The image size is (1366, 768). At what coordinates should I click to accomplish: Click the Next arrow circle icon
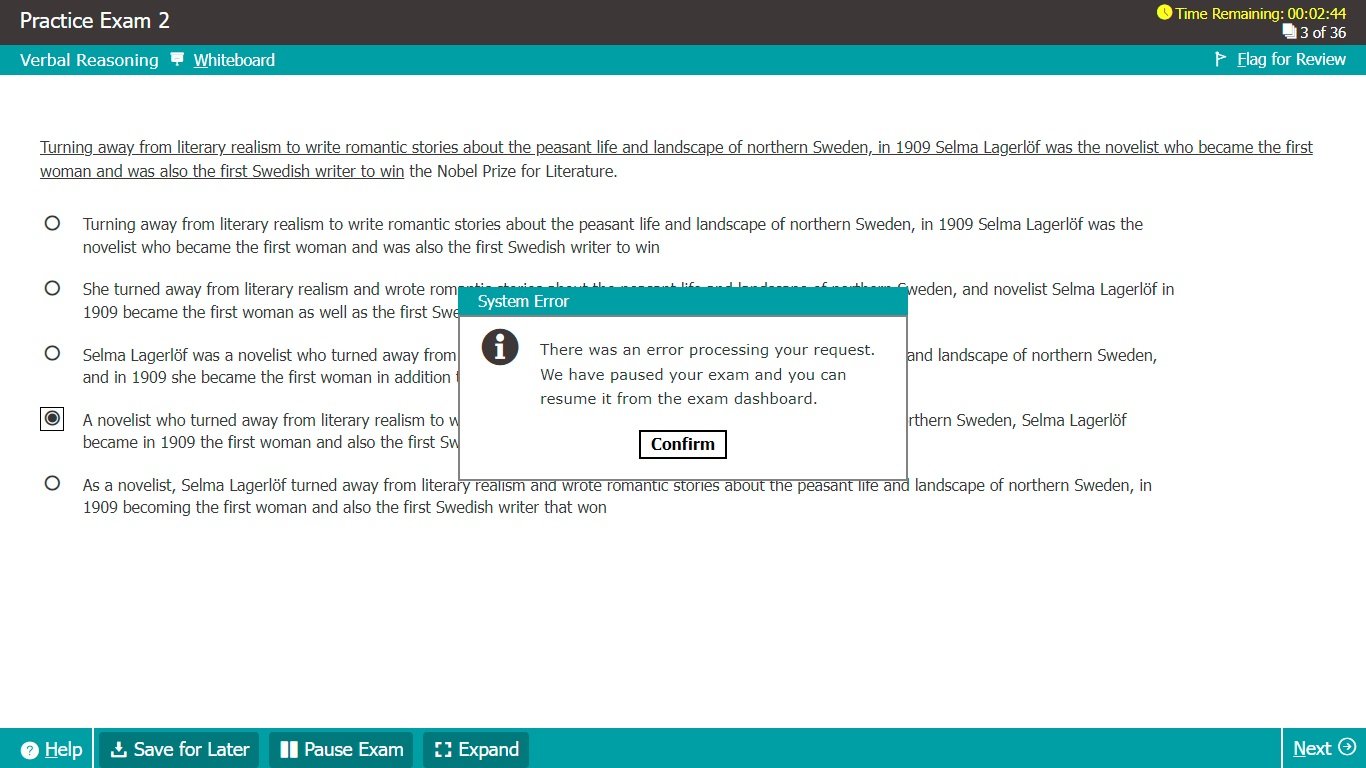point(1347,747)
